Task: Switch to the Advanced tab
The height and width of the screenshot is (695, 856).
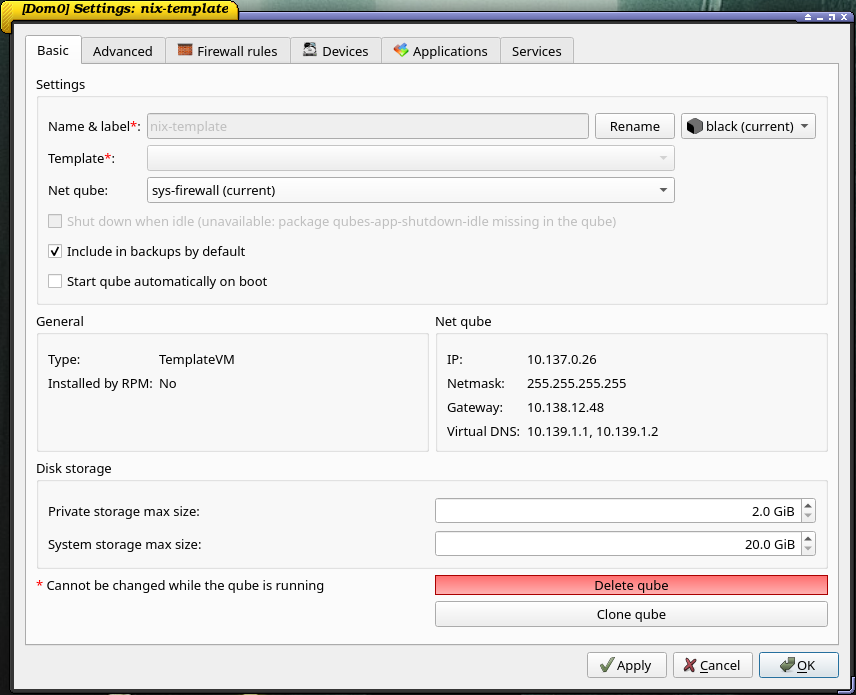Action: point(122,51)
